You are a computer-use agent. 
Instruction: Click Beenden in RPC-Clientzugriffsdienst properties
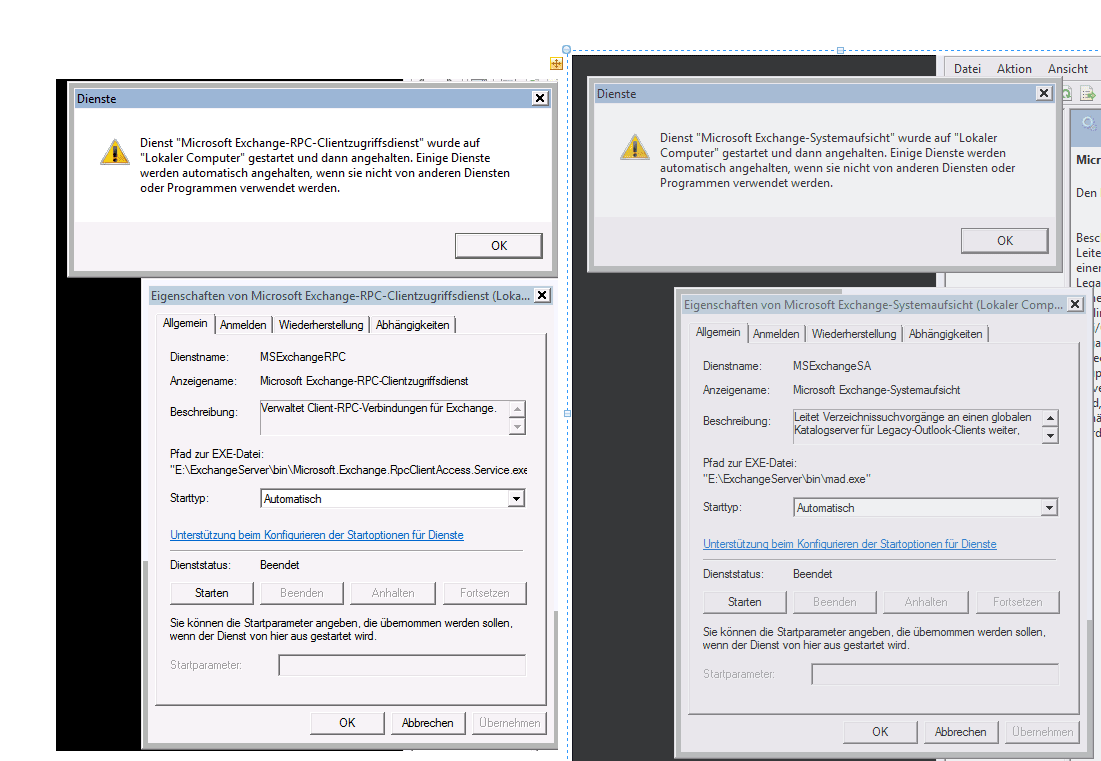302,593
